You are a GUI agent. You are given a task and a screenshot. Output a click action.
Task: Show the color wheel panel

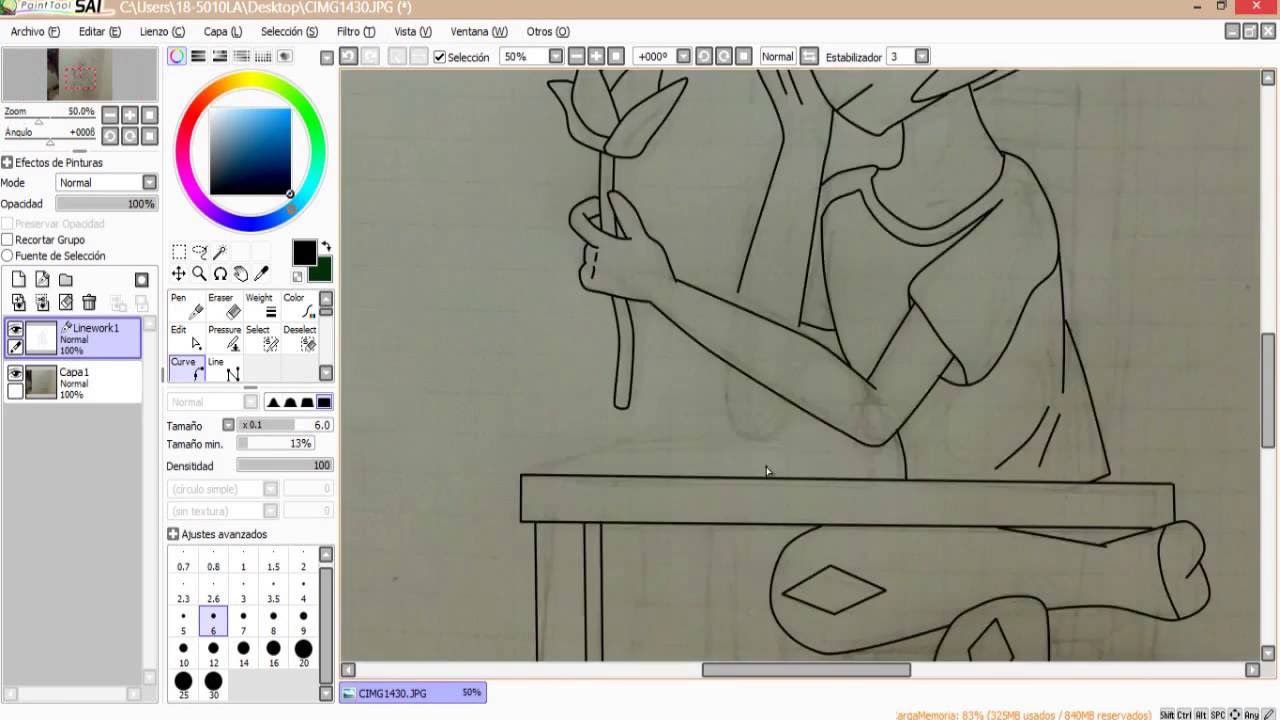[x=176, y=57]
